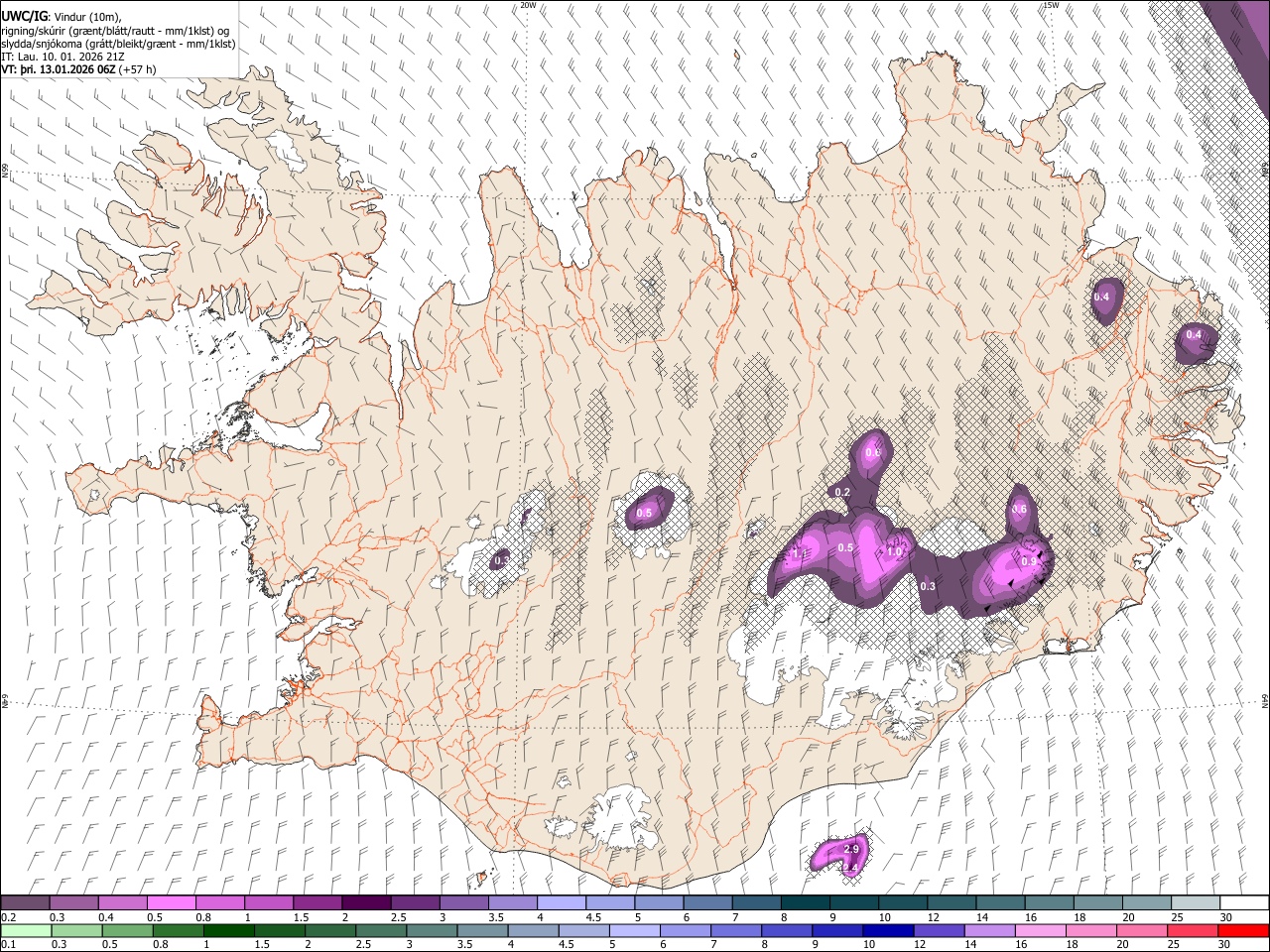Pick the white 30 snow legend swatch

(1243, 902)
